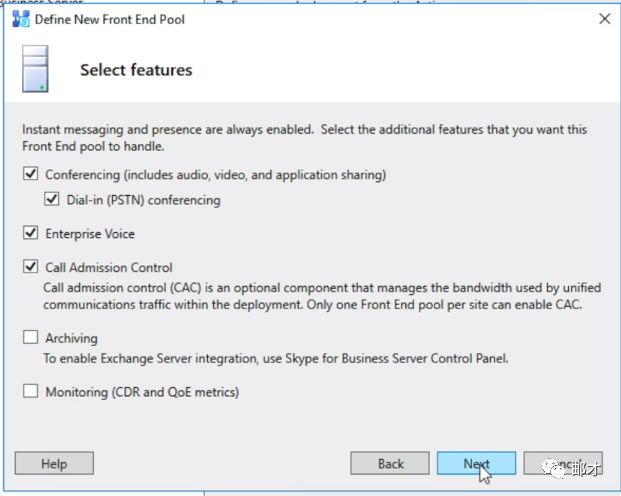Cancel the Define New Front End Pool wizard

pyautogui.click(x=563, y=463)
